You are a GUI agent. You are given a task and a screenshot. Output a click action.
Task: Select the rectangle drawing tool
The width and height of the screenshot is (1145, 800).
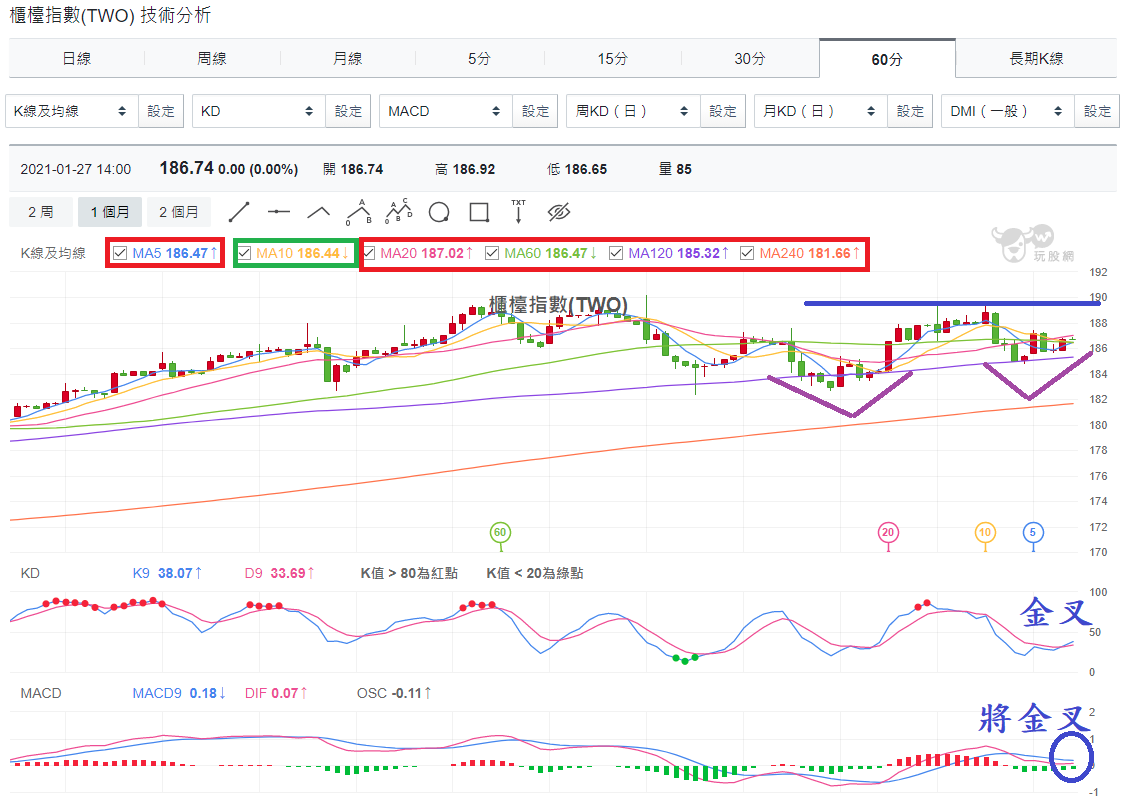point(479,212)
